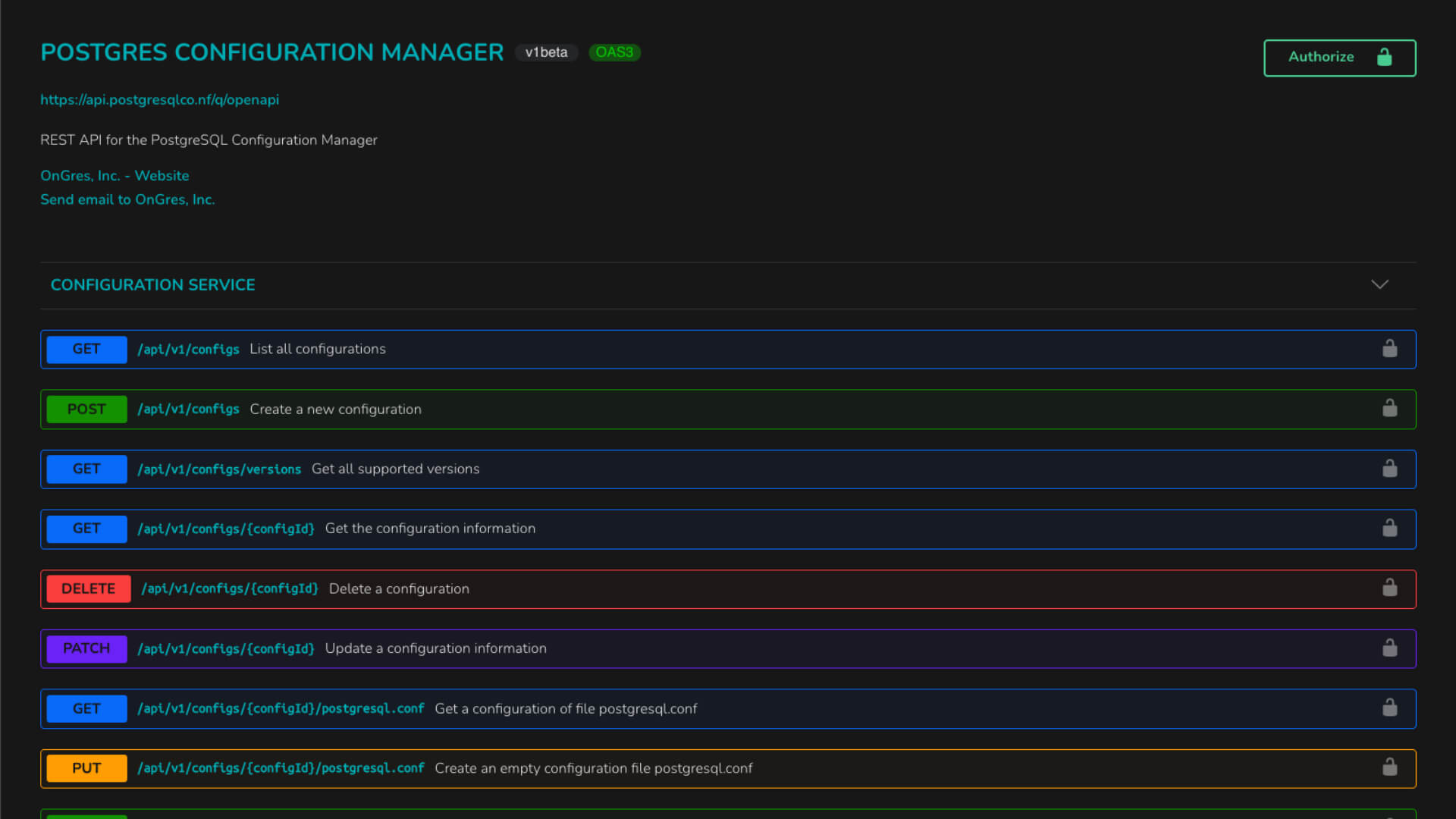This screenshot has height=819, width=1456.
Task: Click configs/{configId} path in the DELETE row
Action: 230,589
